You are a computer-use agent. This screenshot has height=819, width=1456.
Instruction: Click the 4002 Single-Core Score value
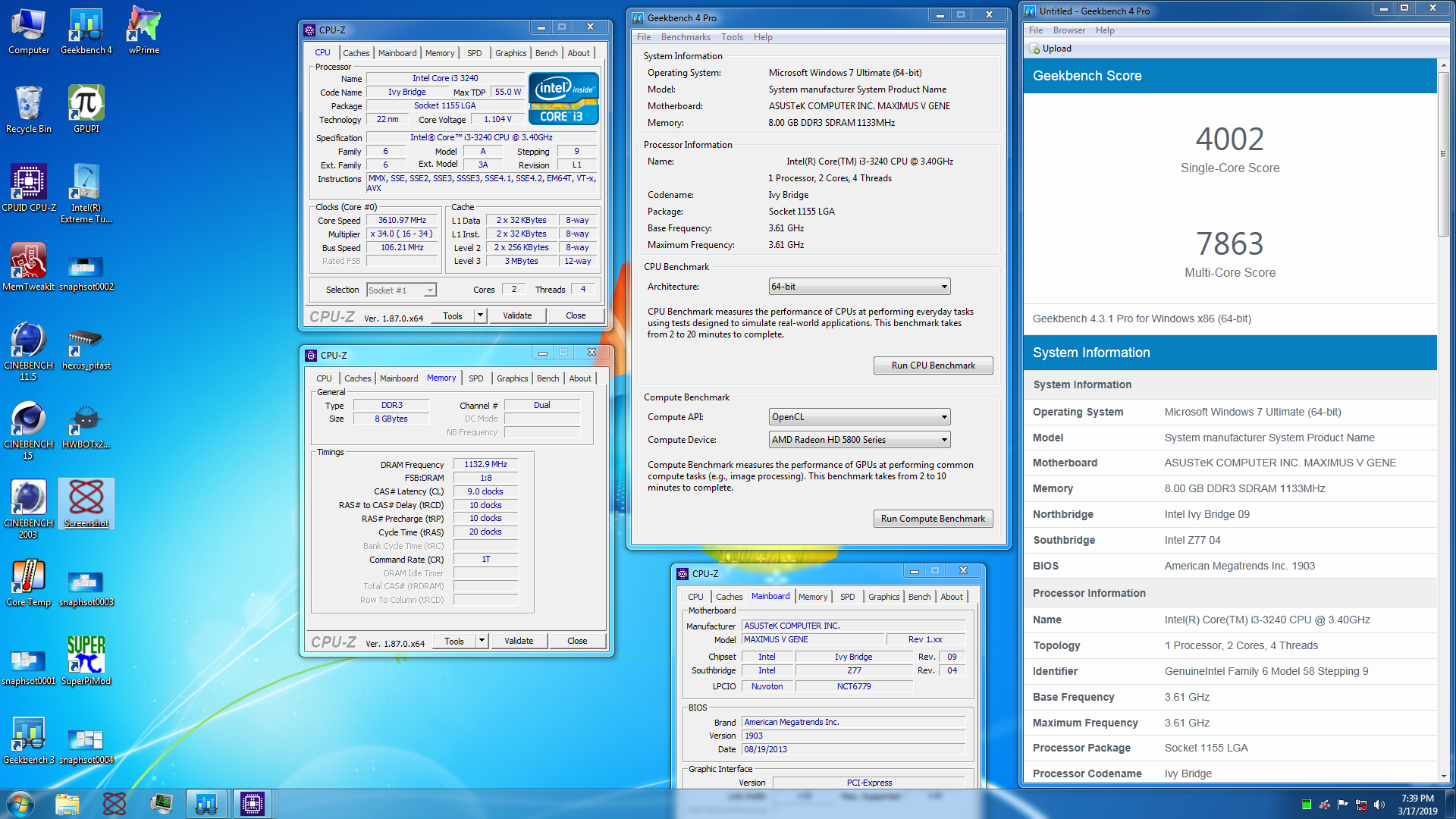[1229, 140]
